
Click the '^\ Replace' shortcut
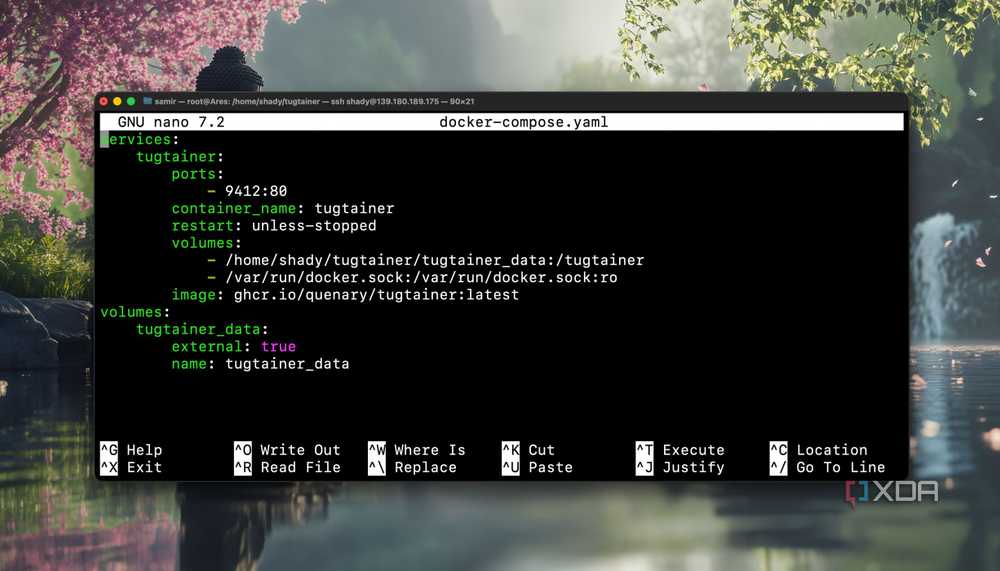[x=412, y=466]
